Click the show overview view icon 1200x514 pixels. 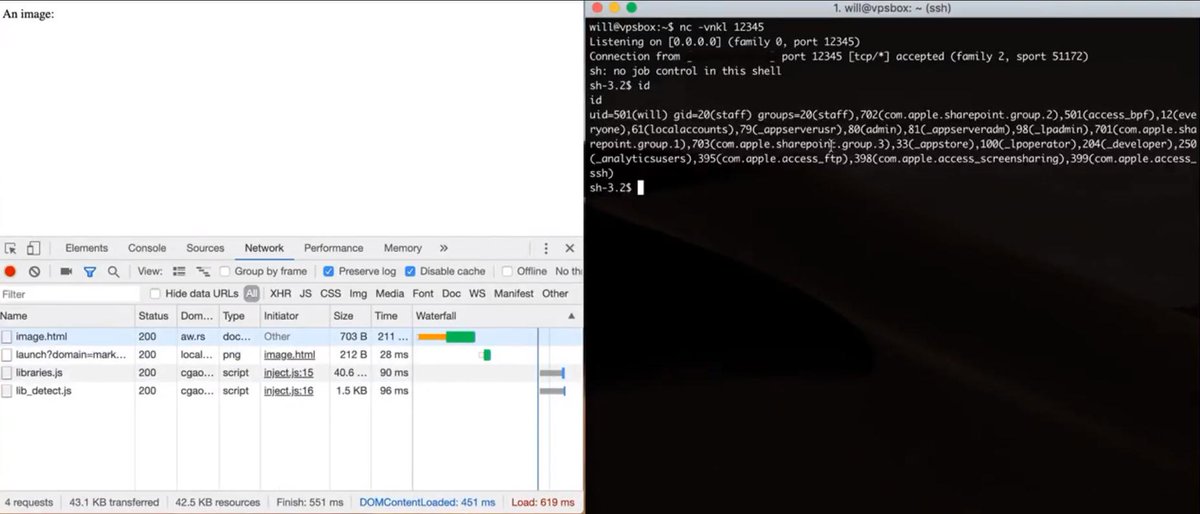(x=203, y=271)
